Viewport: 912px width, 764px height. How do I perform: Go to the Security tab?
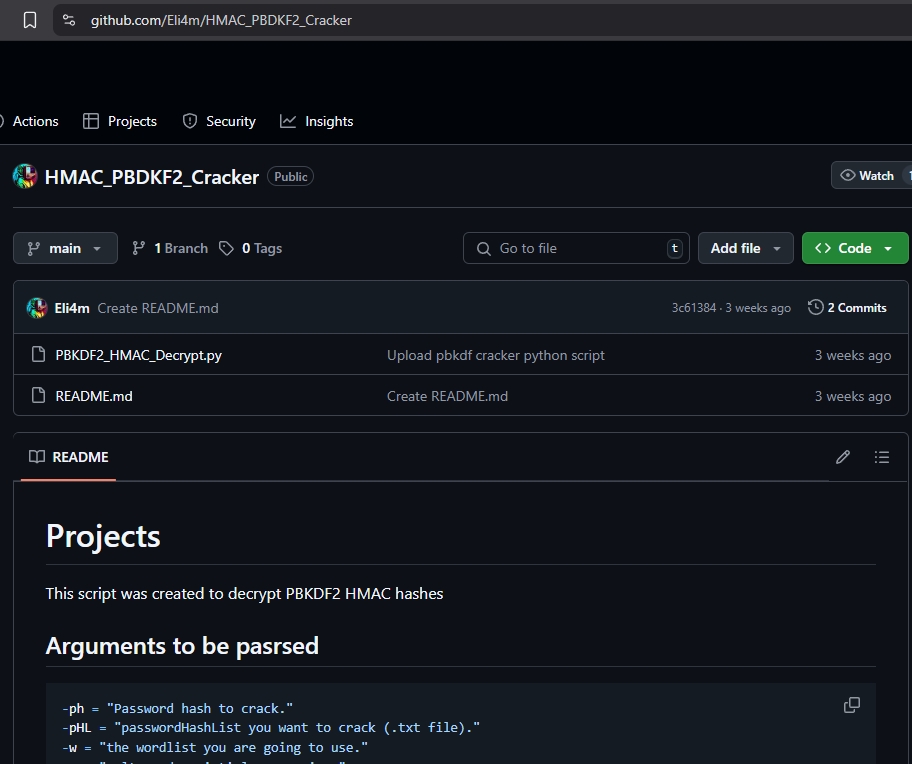coord(219,121)
